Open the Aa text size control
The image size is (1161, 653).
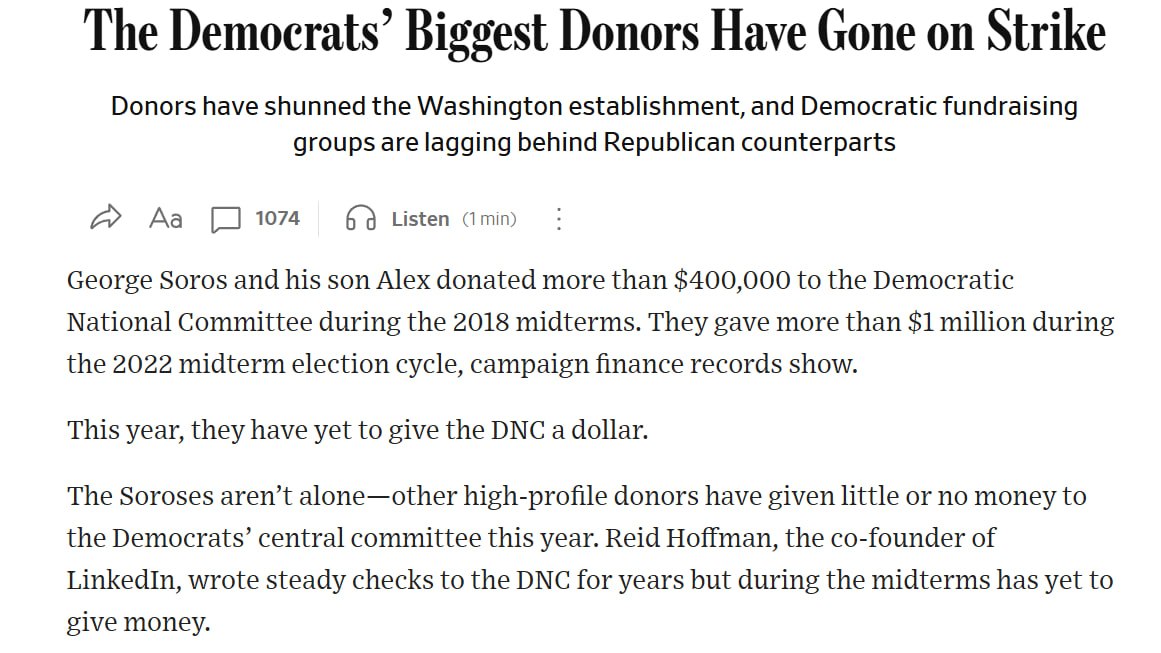click(x=166, y=218)
